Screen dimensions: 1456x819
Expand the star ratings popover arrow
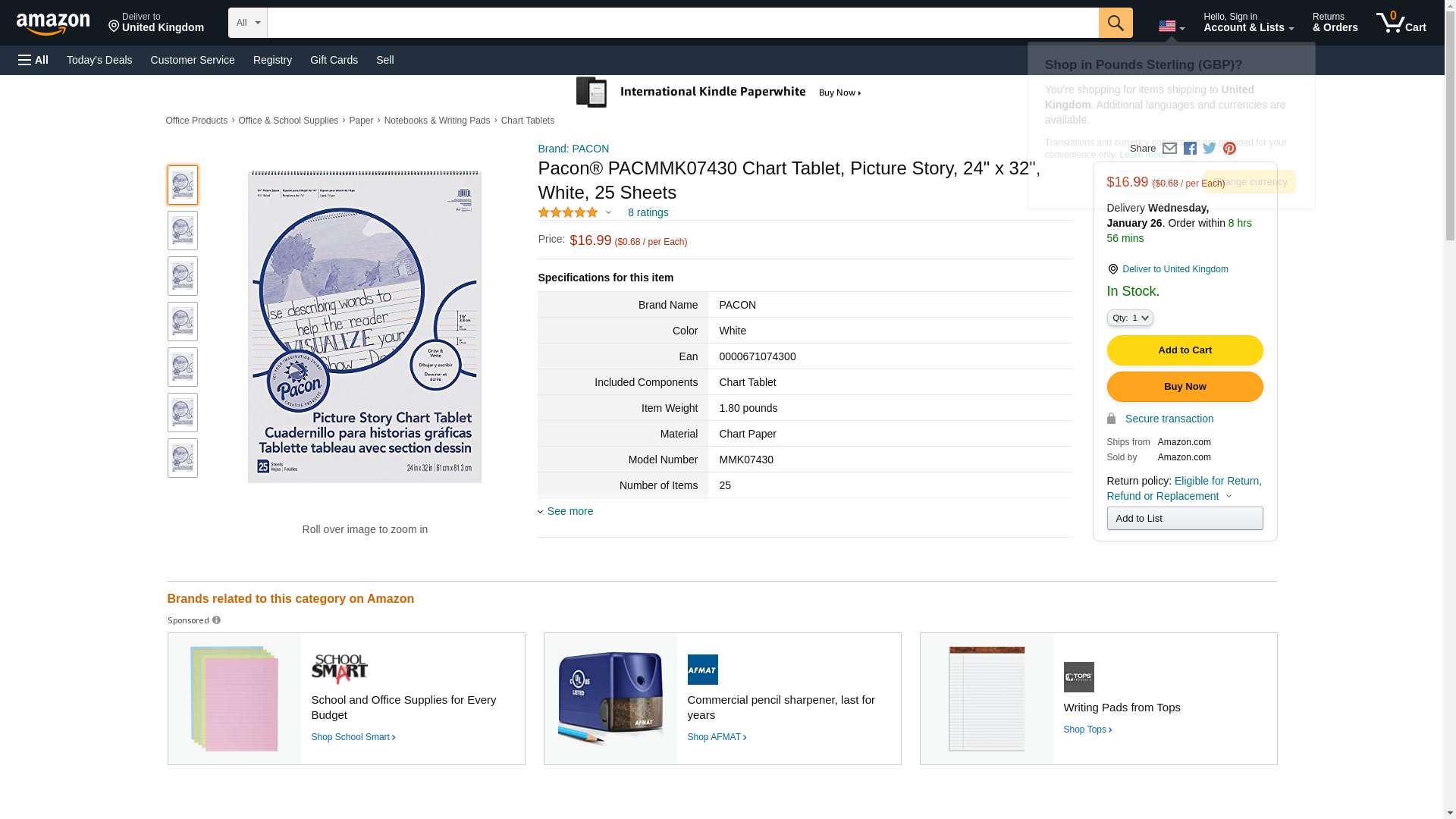click(608, 212)
